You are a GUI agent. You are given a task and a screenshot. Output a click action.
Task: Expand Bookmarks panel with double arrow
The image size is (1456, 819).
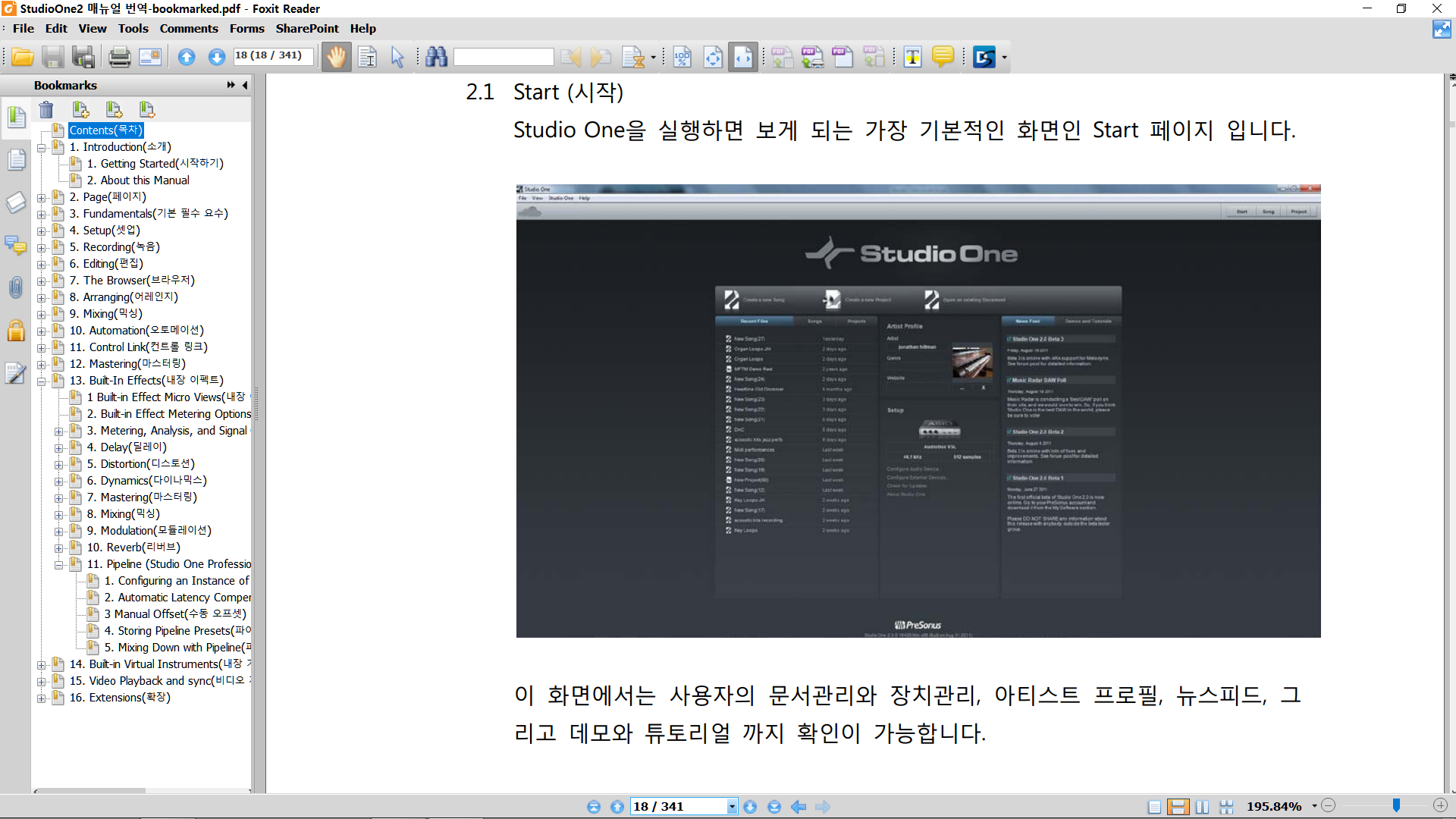(231, 85)
